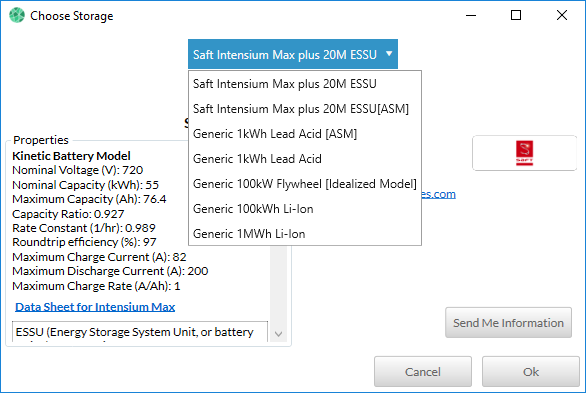Click the Maximum Charge Current (A): 82 line

point(99,257)
